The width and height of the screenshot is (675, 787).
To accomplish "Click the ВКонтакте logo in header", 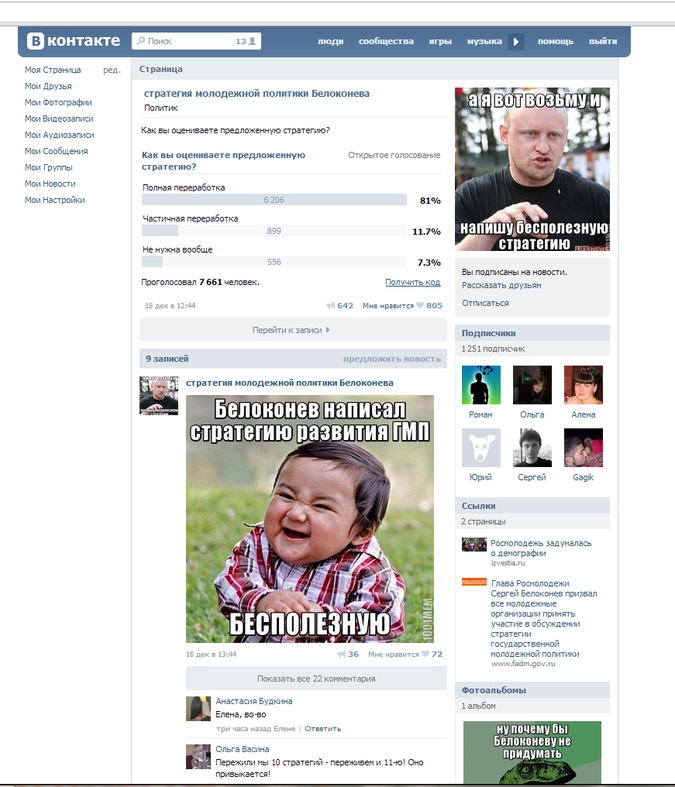I will (74, 41).
